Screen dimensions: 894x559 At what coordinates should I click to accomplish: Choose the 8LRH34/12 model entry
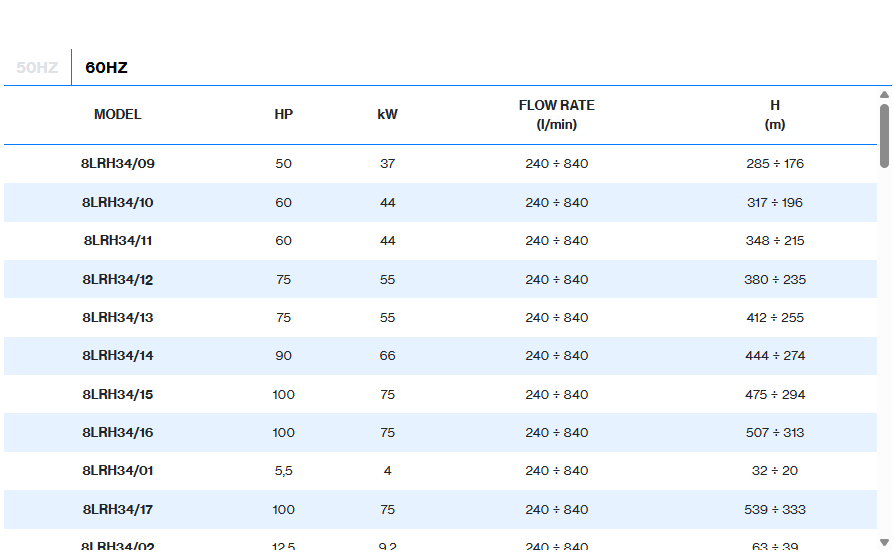click(x=118, y=280)
